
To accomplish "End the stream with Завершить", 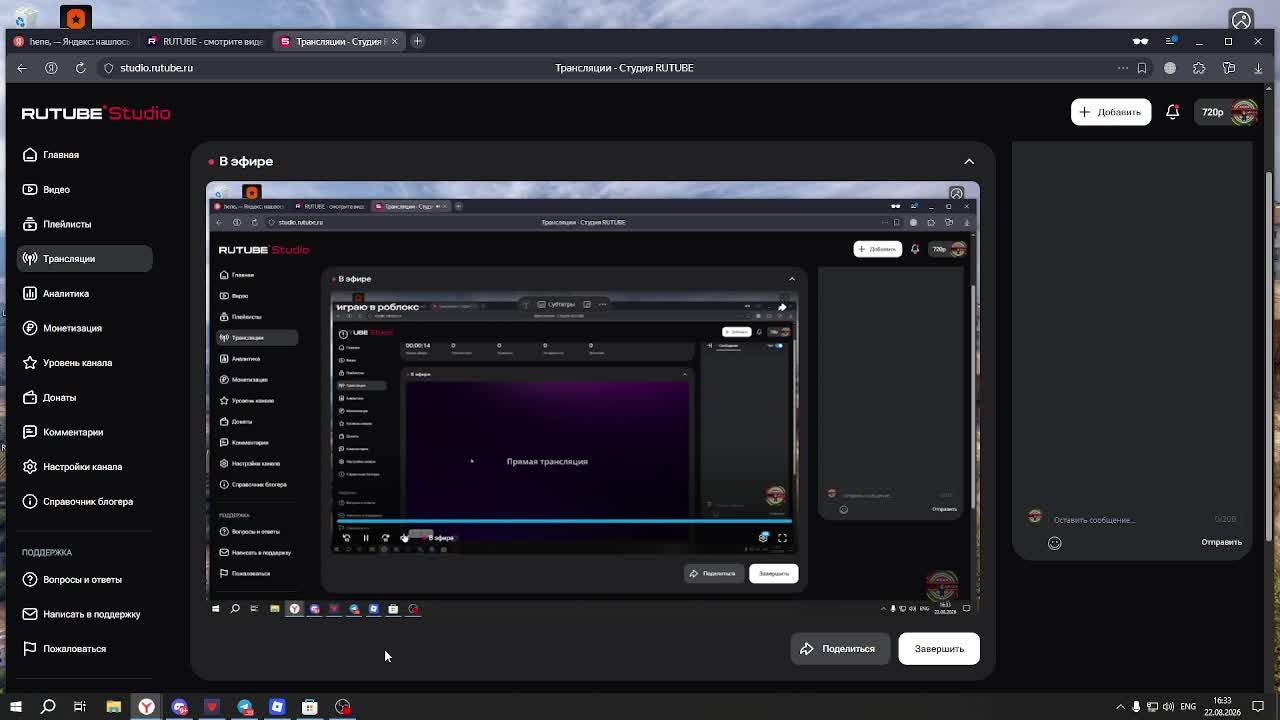I will [939, 649].
